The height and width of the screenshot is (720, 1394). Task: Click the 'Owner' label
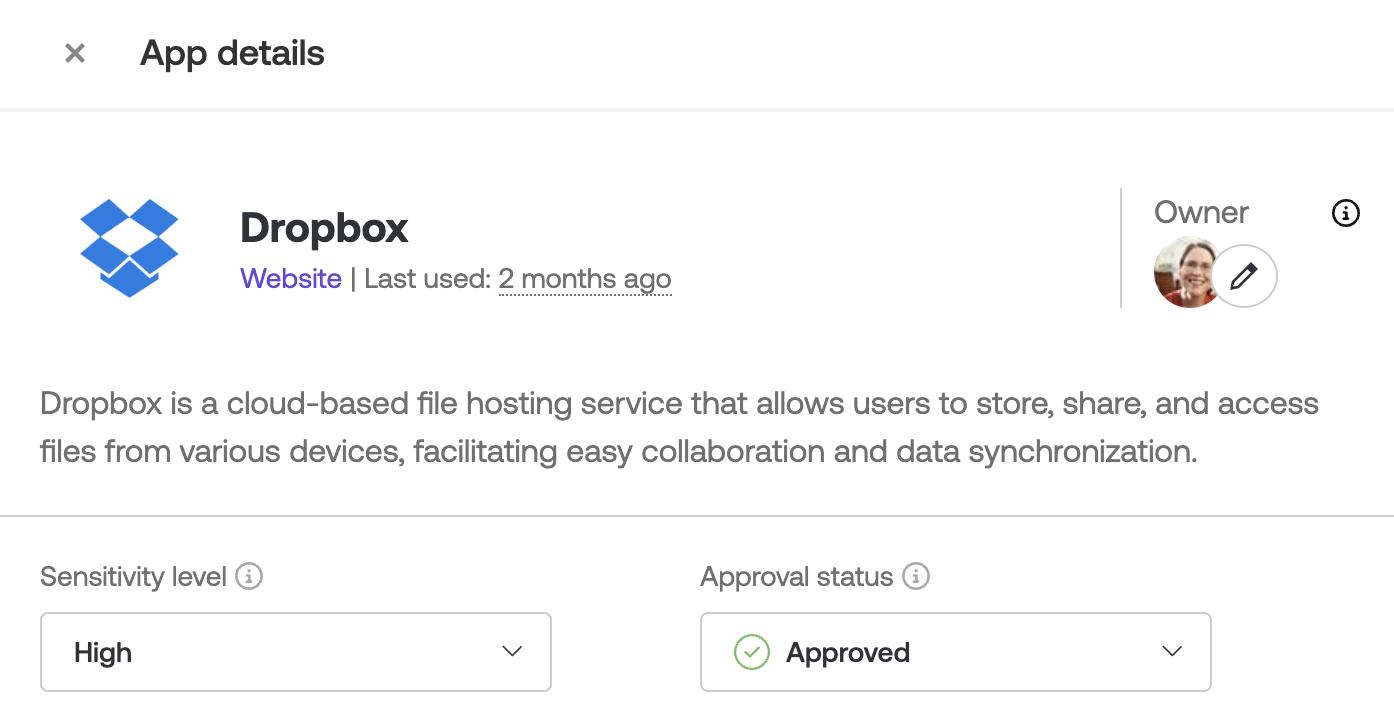click(1201, 212)
